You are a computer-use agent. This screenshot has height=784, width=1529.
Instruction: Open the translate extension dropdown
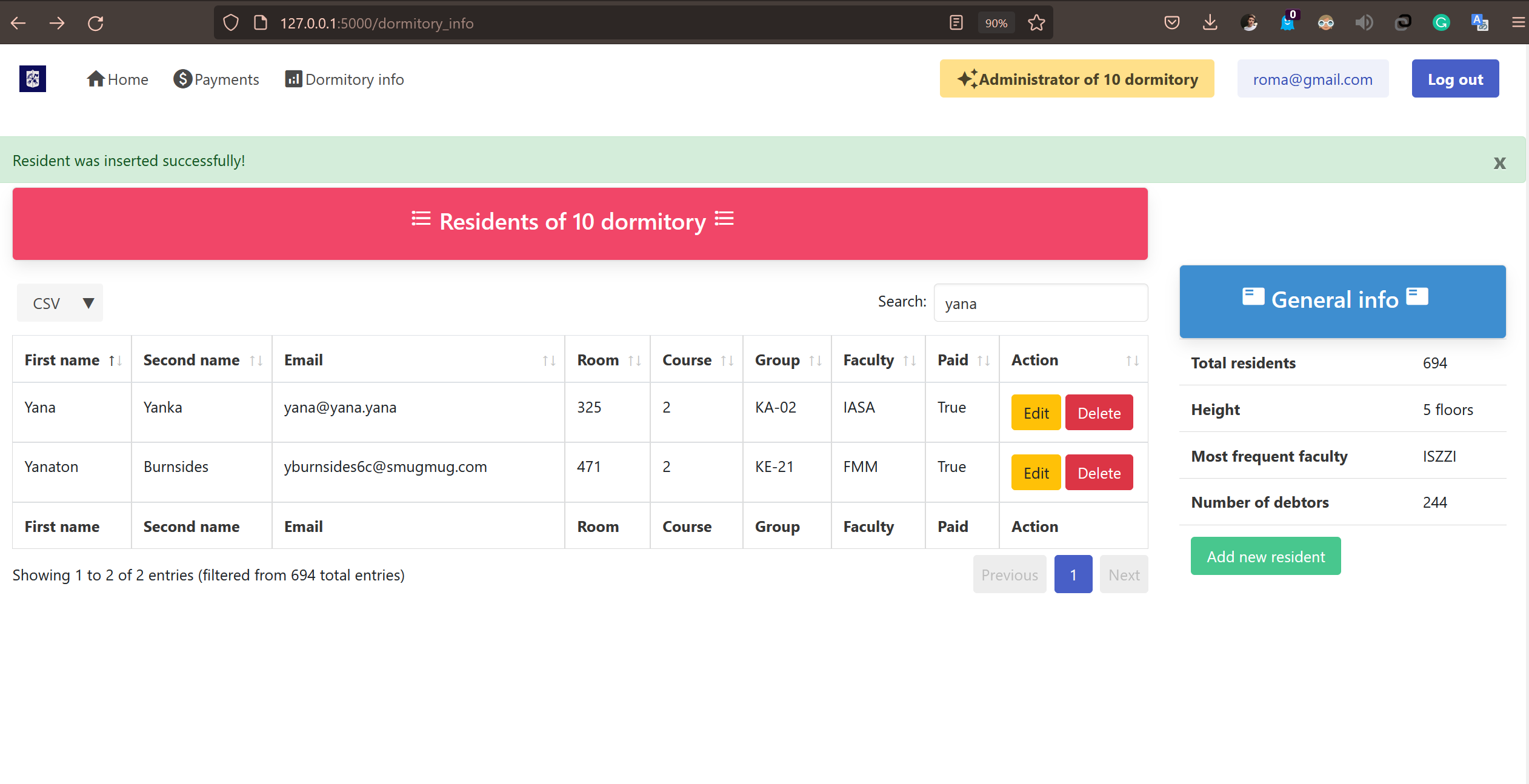[x=1480, y=22]
